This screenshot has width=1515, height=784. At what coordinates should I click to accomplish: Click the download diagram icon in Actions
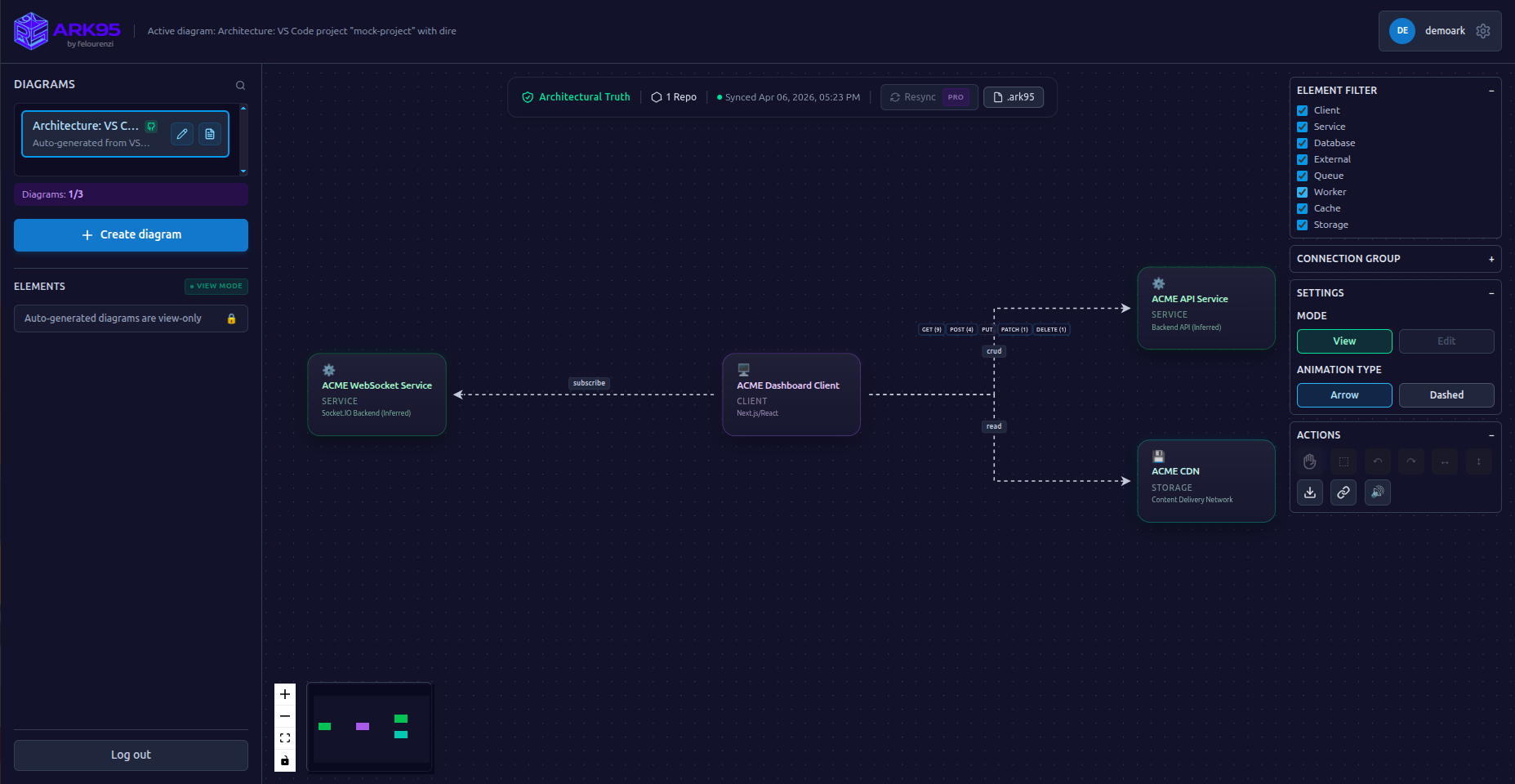1310,492
